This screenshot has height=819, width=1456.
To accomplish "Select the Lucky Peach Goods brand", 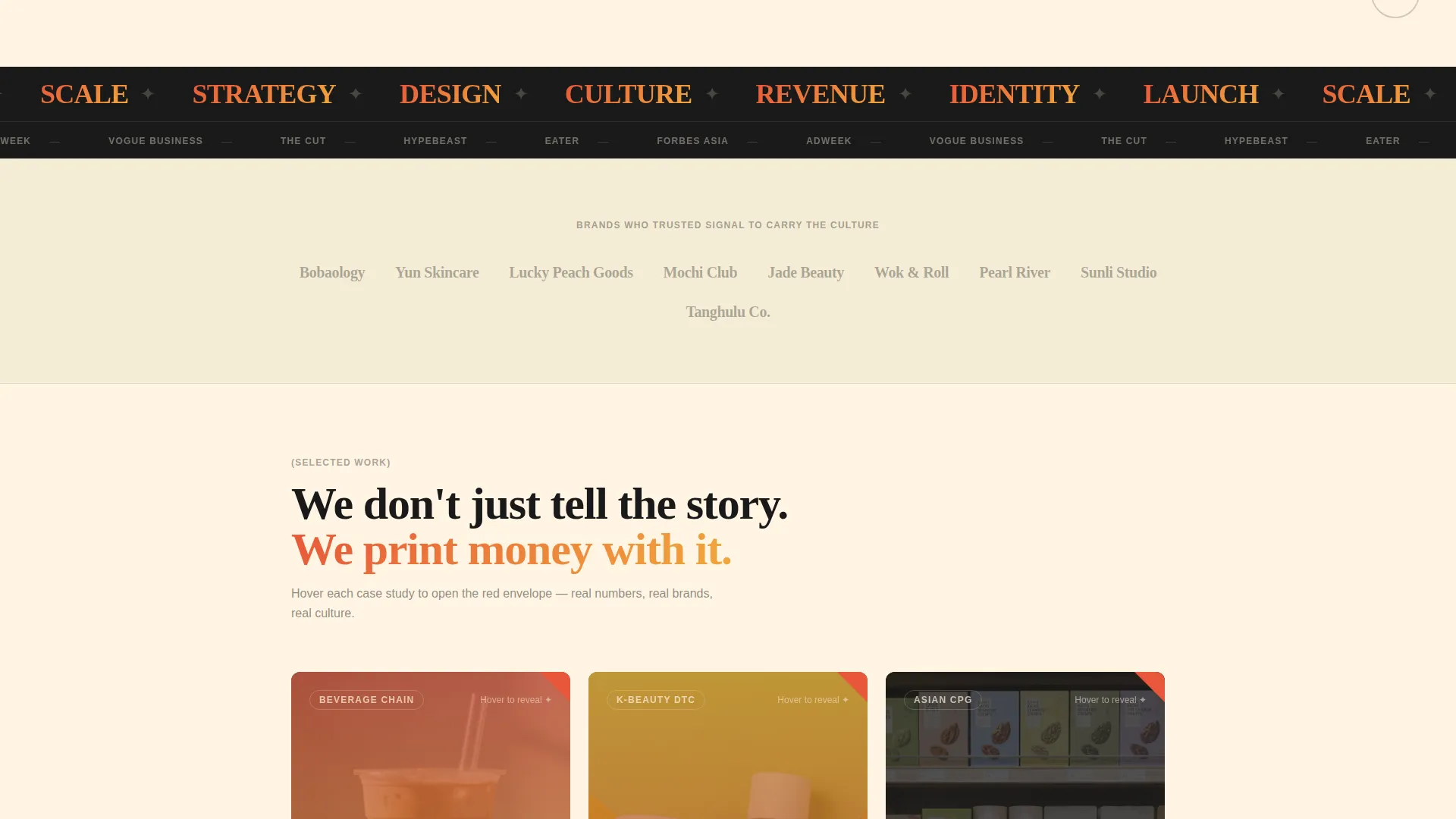I will (x=571, y=272).
